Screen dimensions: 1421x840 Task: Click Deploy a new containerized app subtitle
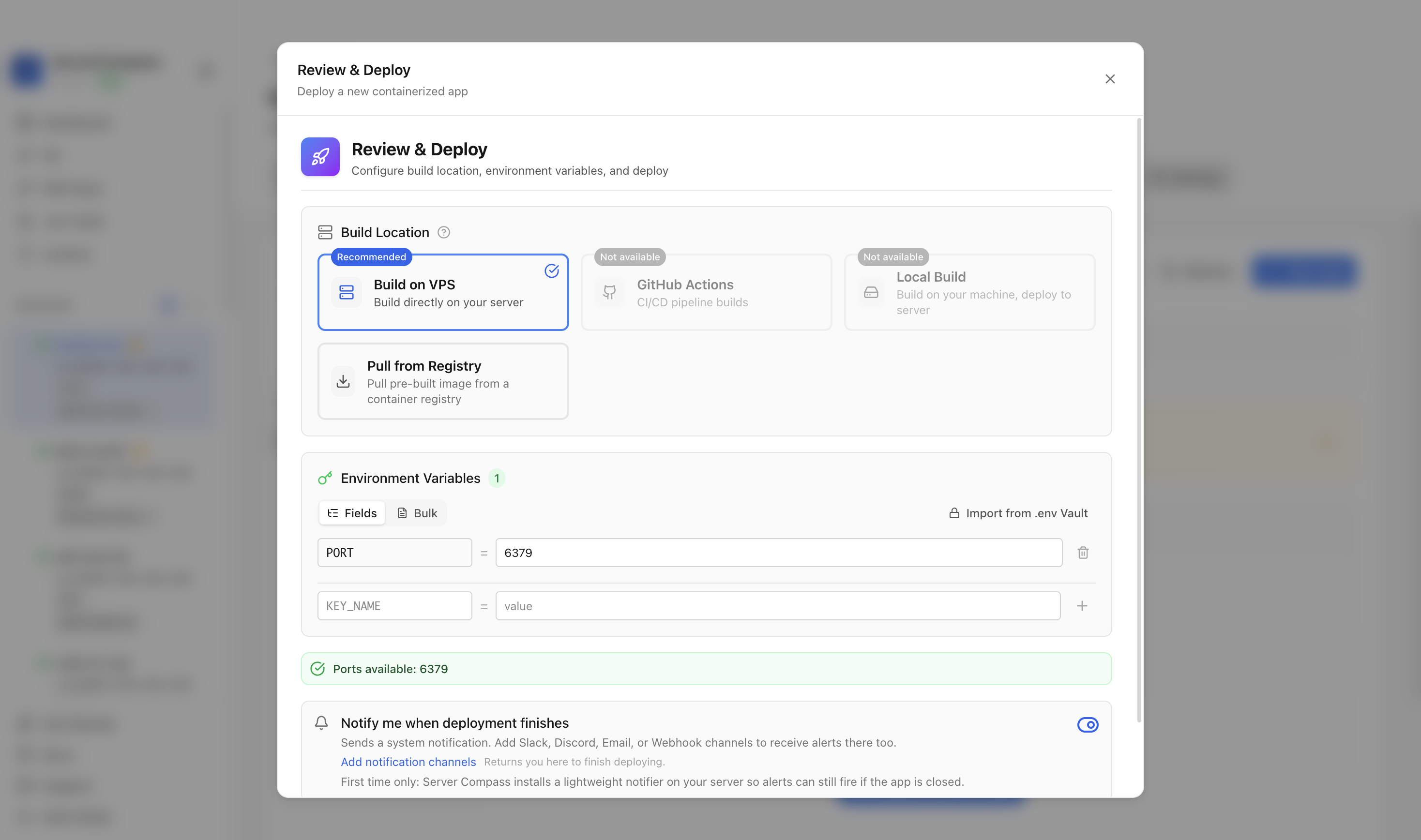[382, 91]
